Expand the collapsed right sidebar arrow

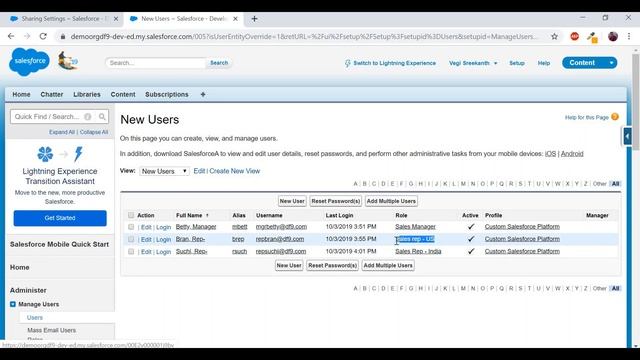click(x=627, y=136)
